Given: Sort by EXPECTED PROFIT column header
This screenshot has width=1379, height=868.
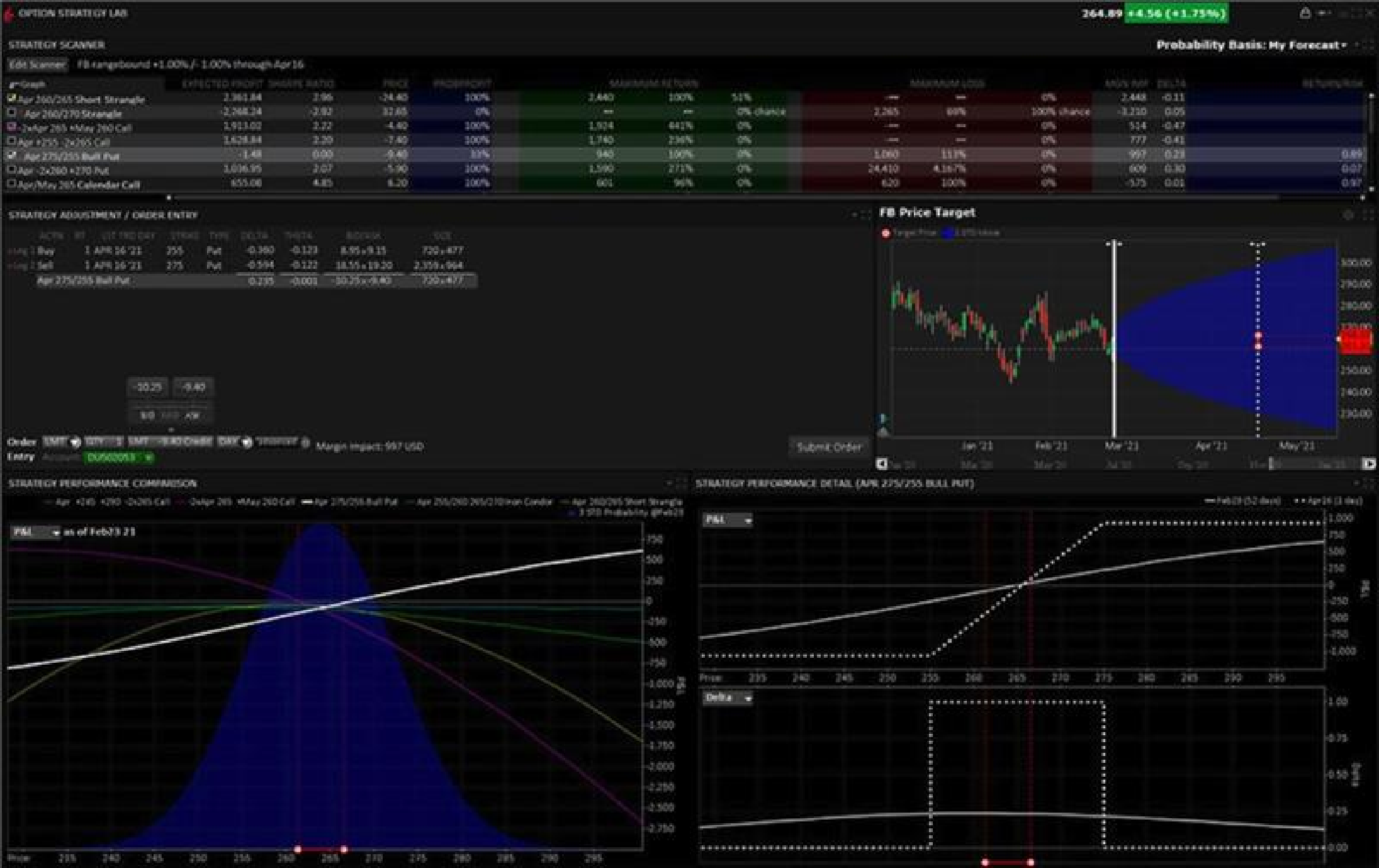Looking at the screenshot, I should [222, 84].
